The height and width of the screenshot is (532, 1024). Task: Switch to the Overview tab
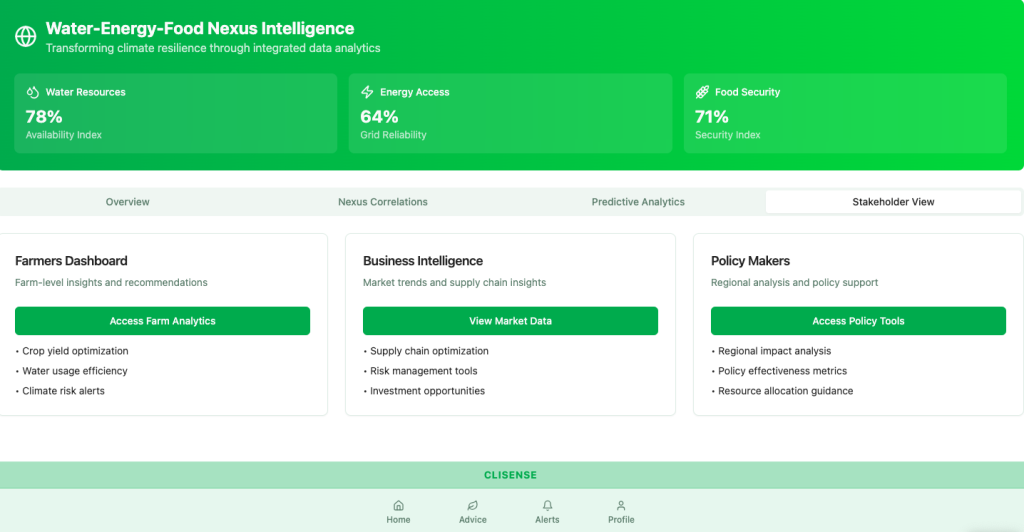click(x=128, y=202)
